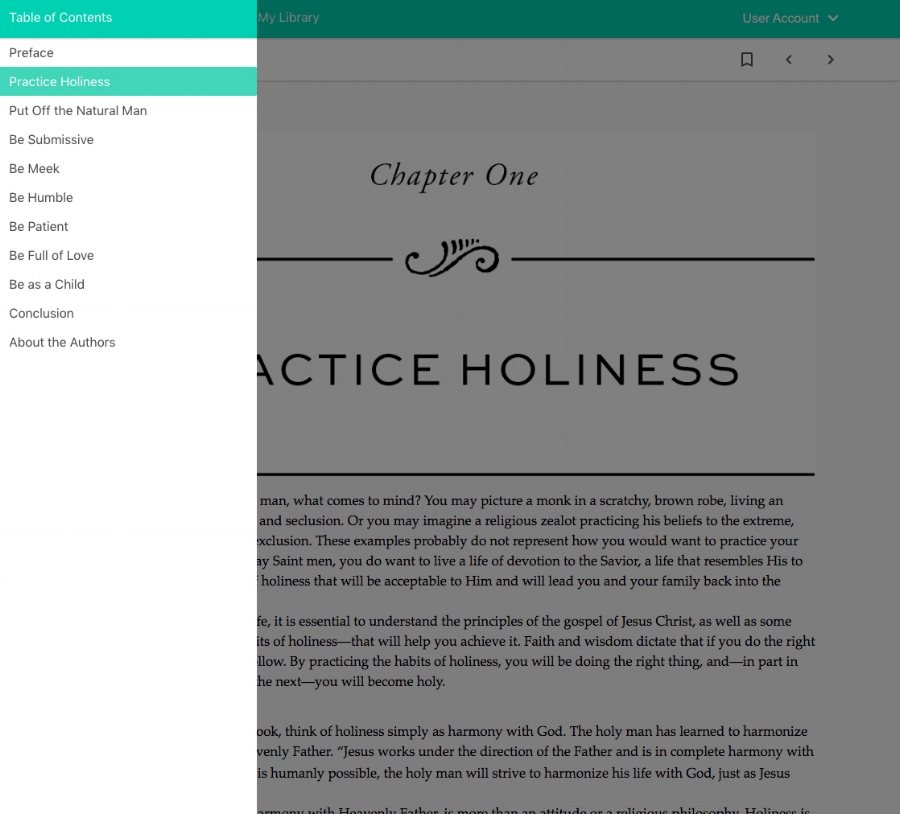
Task: Jump to the Conclusion chapter
Action: pyautogui.click(x=41, y=313)
